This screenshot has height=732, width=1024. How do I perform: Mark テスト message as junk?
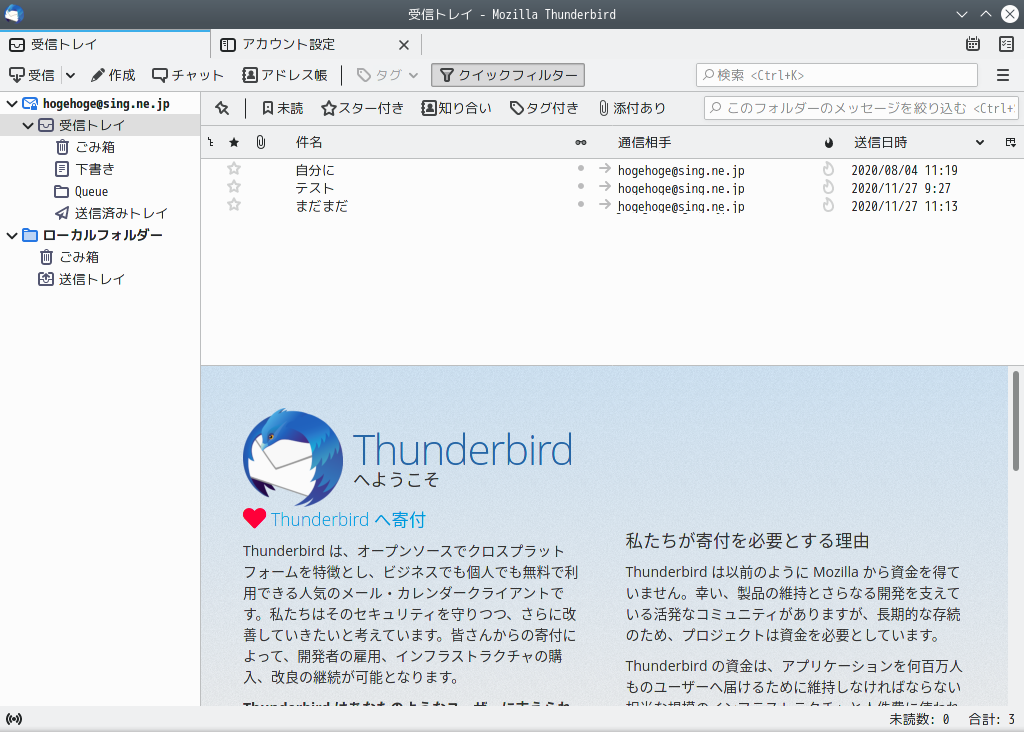click(x=828, y=187)
